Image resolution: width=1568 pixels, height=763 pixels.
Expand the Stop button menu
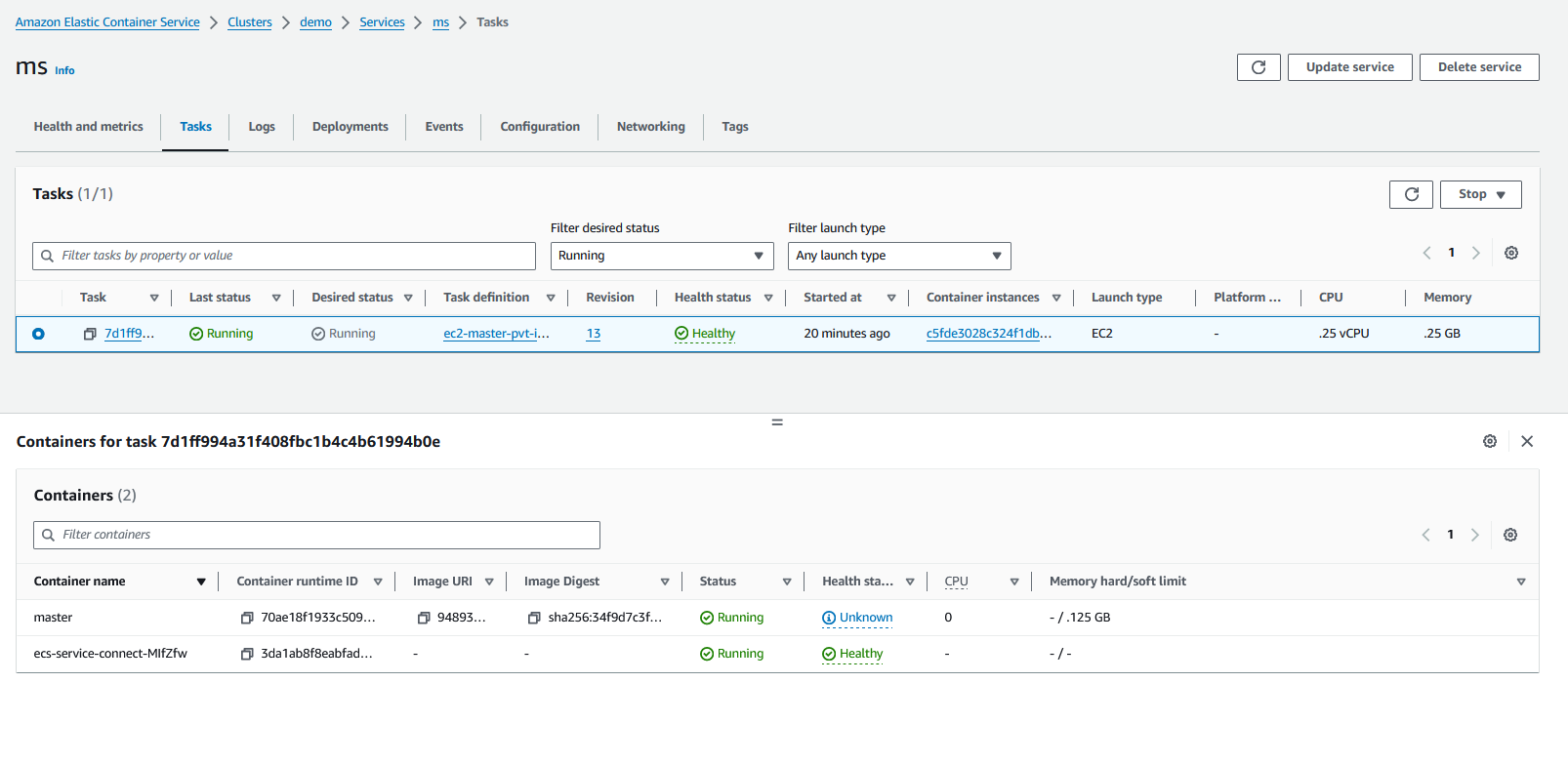1480,194
